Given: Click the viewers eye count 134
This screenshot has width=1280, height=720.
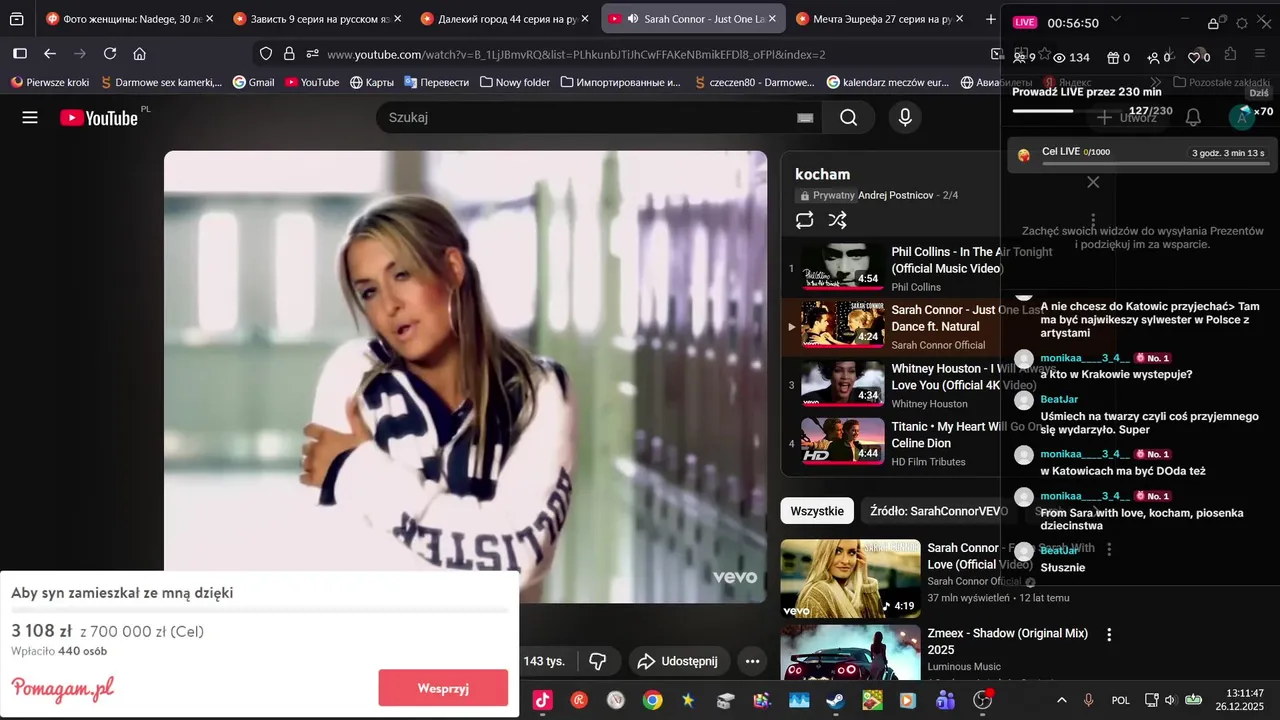Looking at the screenshot, I should 1072,58.
